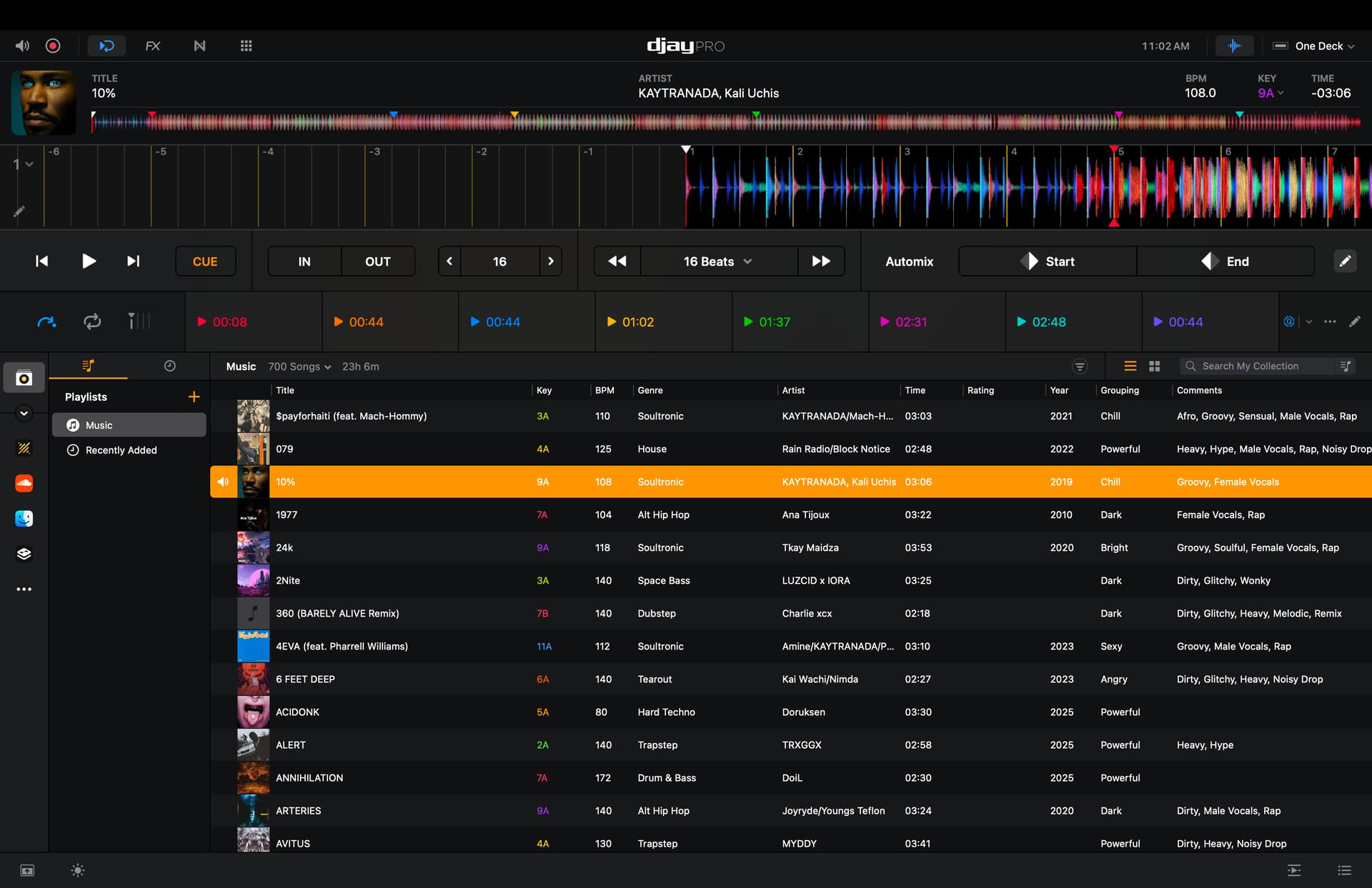Select the Music playlist
This screenshot has height=888, width=1372.
point(129,425)
